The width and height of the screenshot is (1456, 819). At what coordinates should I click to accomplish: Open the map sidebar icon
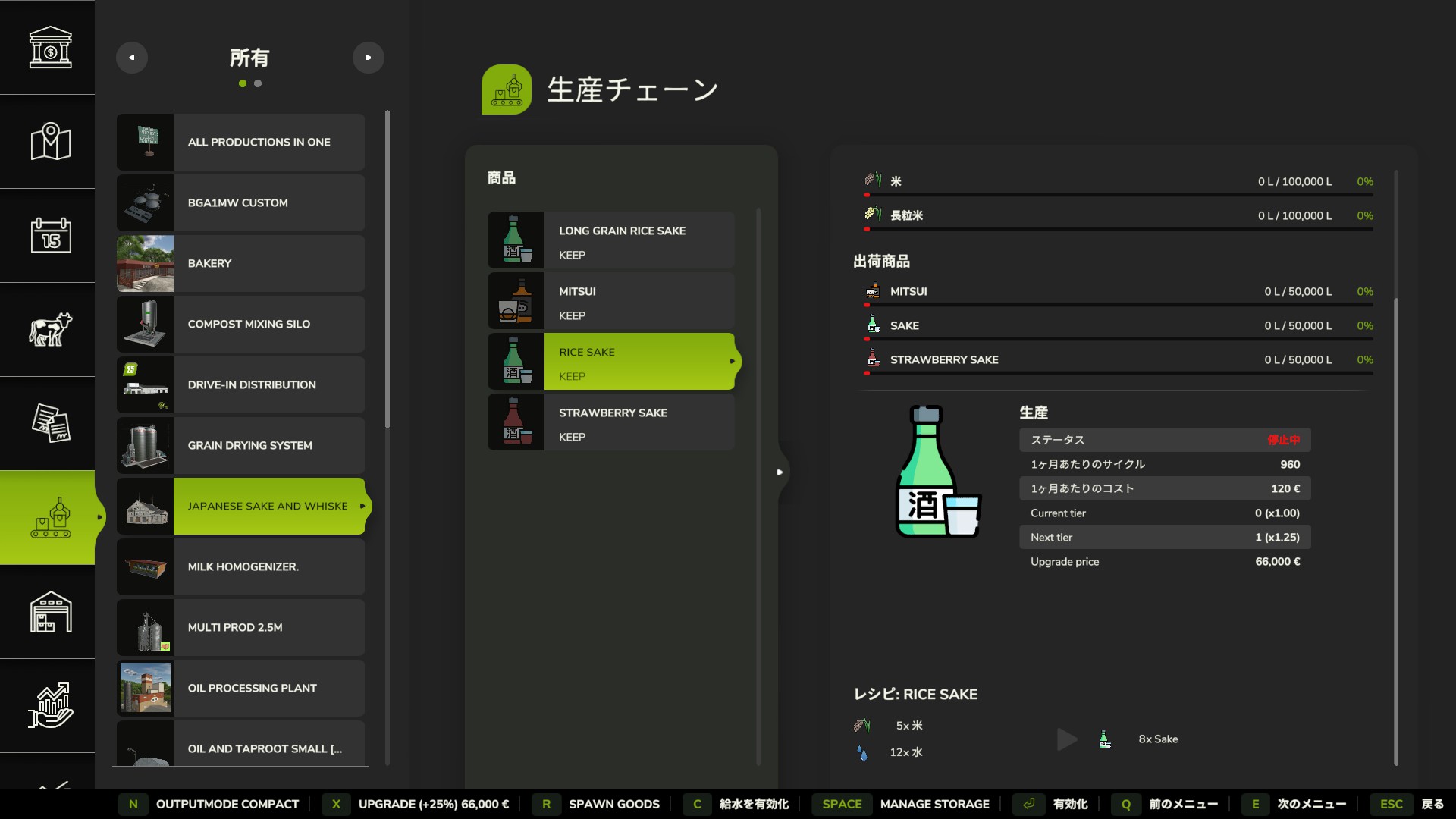[x=50, y=141]
